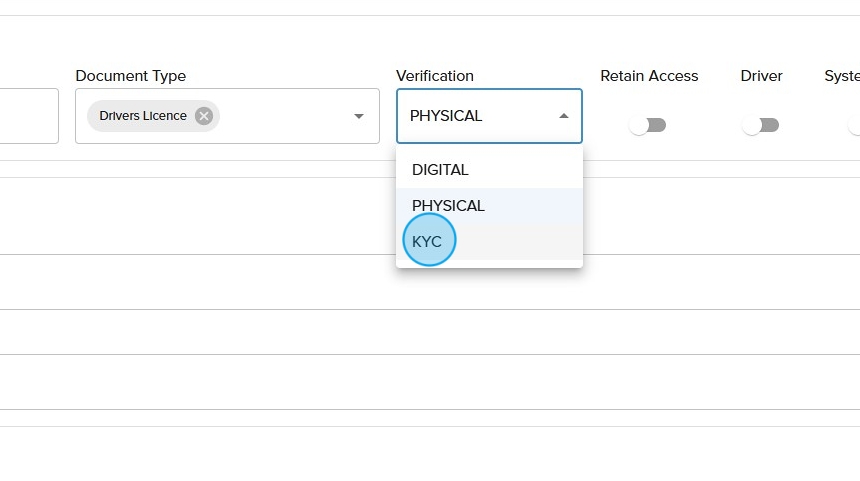The height and width of the screenshot is (481, 860).
Task: Click the Drivers Licence chip text
Action: (x=142, y=116)
